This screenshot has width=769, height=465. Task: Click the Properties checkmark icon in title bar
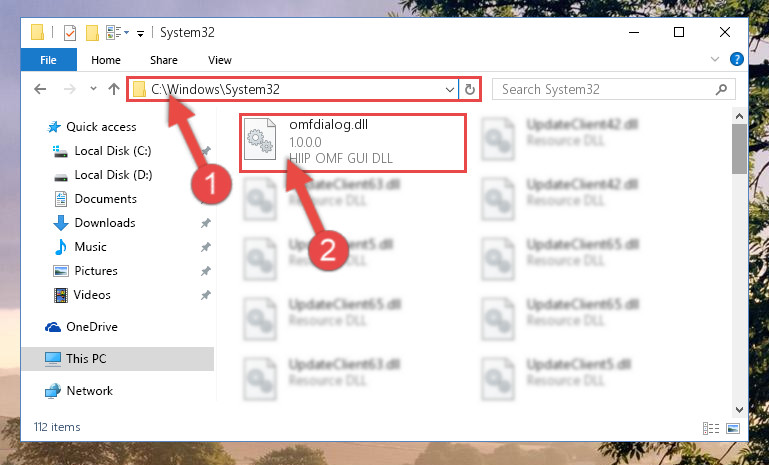70,33
